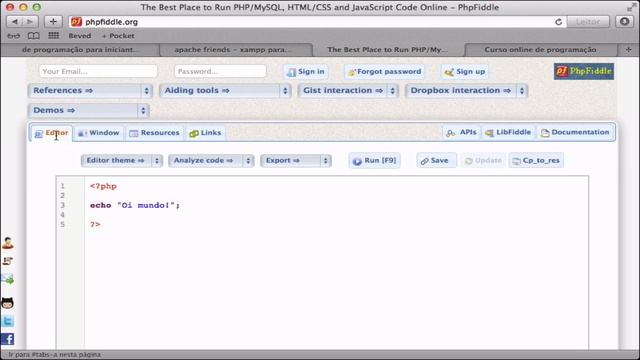Switch to the Window tab
Viewport: 640px width, 360px height.
pos(99,133)
